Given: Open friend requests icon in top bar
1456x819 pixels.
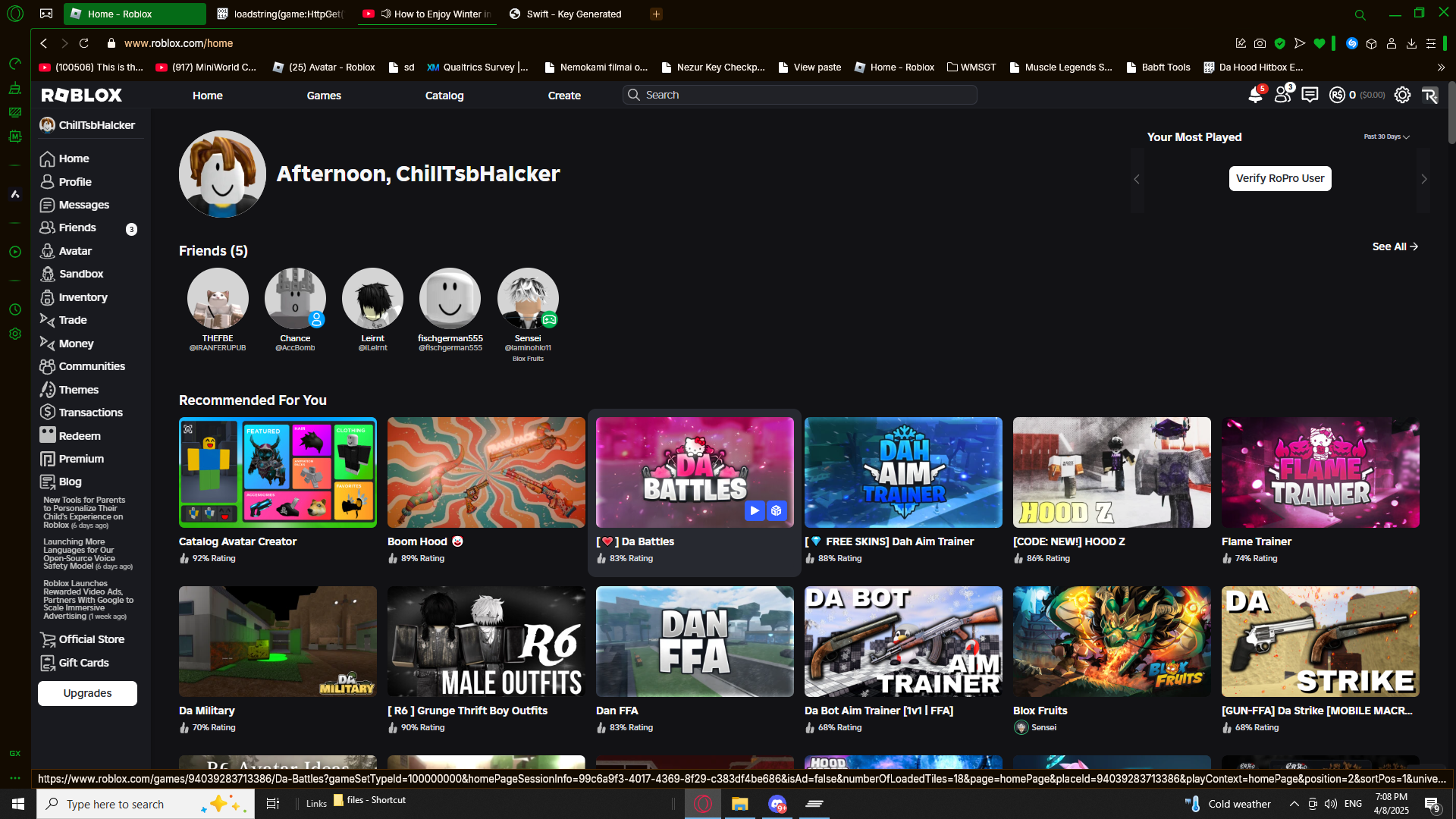Looking at the screenshot, I should [x=1282, y=96].
